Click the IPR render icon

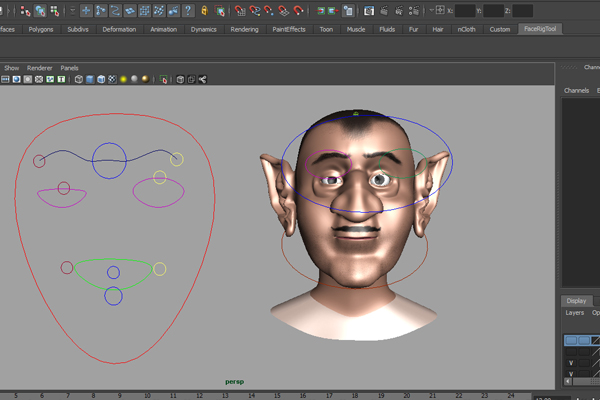398,11
